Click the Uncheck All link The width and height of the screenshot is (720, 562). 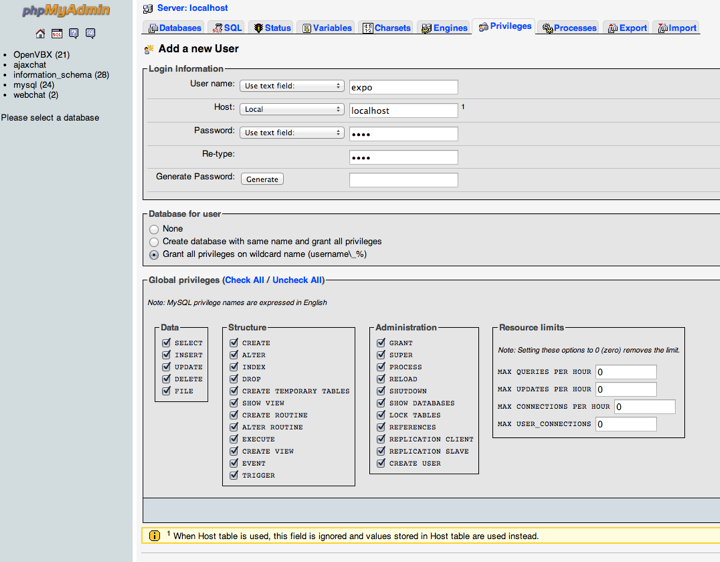click(297, 280)
